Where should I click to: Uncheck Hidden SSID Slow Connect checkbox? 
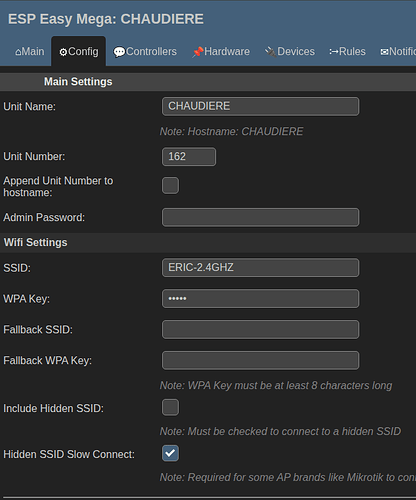[170, 453]
